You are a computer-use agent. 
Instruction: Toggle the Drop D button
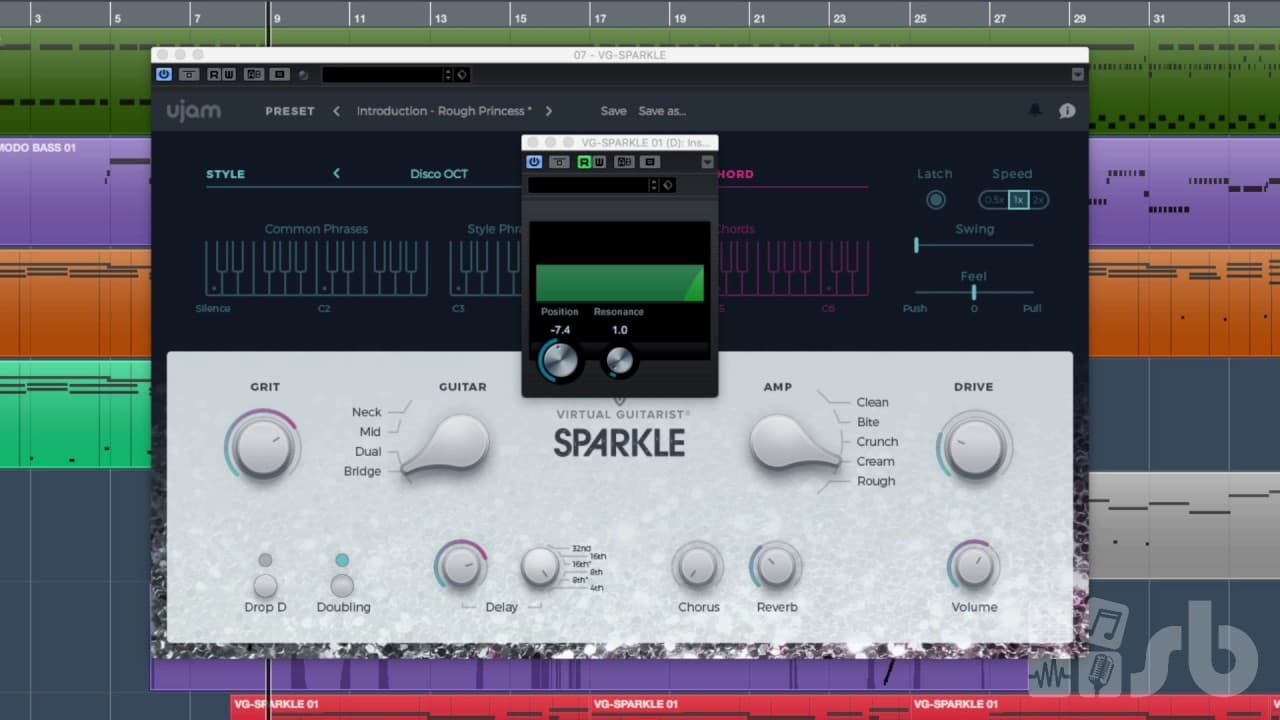pyautogui.click(x=265, y=585)
